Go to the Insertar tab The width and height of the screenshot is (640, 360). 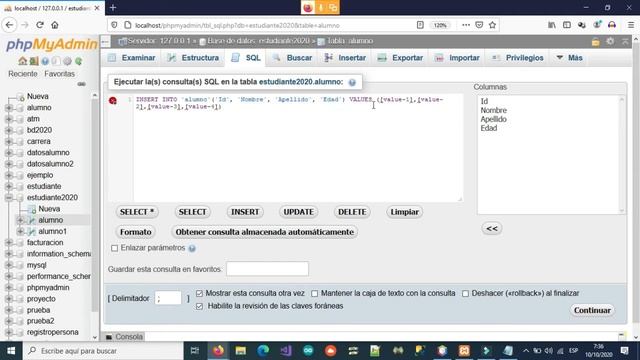coord(345,58)
